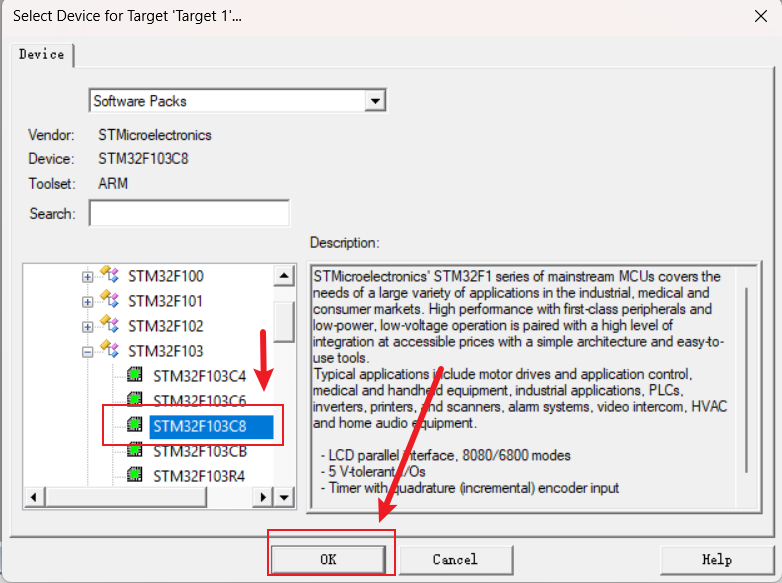Switch to the Device tab
The width and height of the screenshot is (782, 583).
click(42, 54)
